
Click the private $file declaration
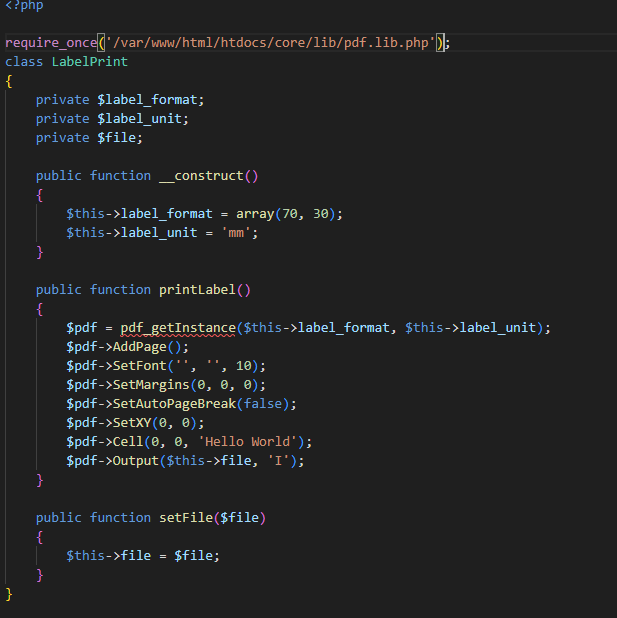pos(89,138)
